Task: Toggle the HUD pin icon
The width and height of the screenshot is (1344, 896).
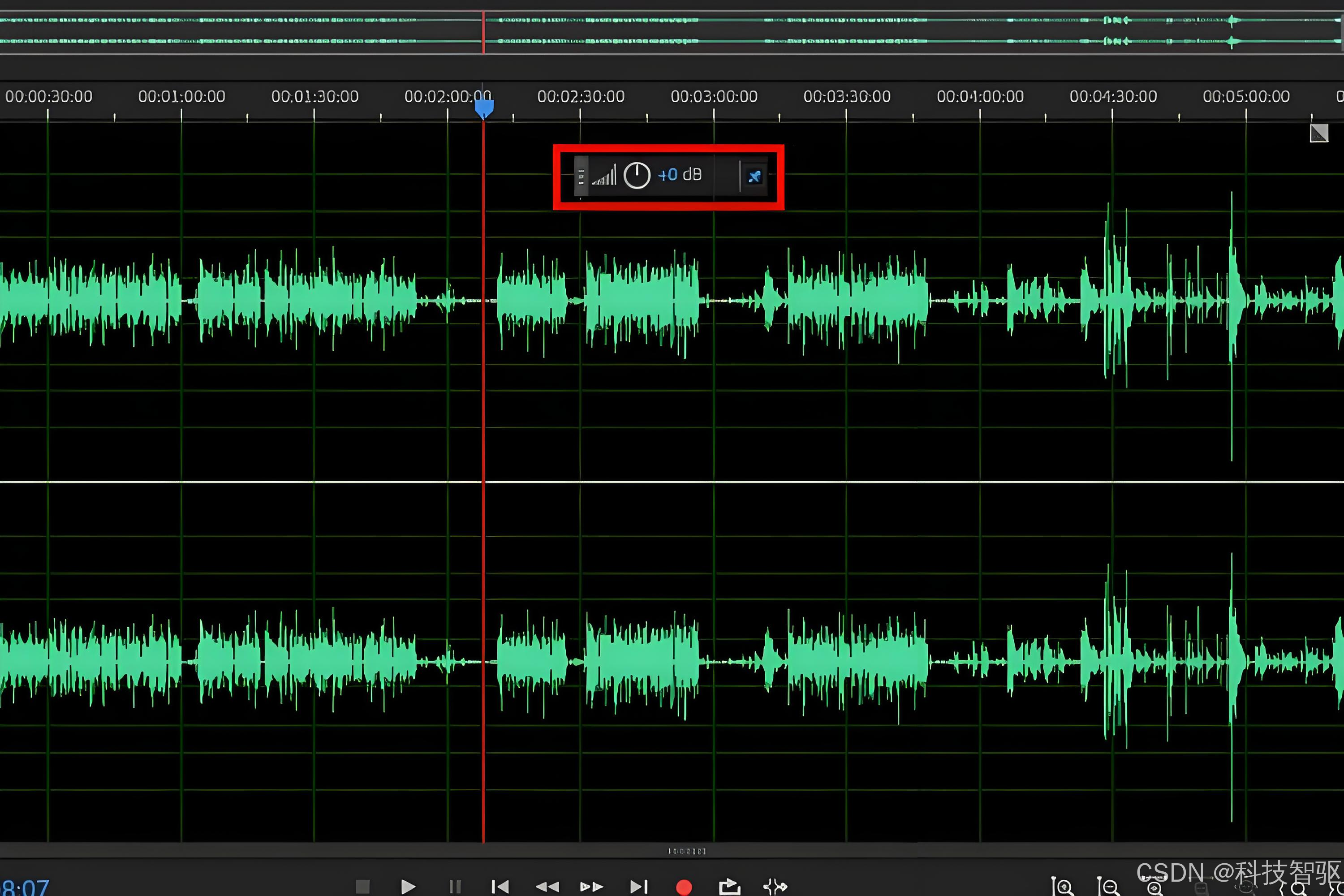Action: tap(754, 176)
